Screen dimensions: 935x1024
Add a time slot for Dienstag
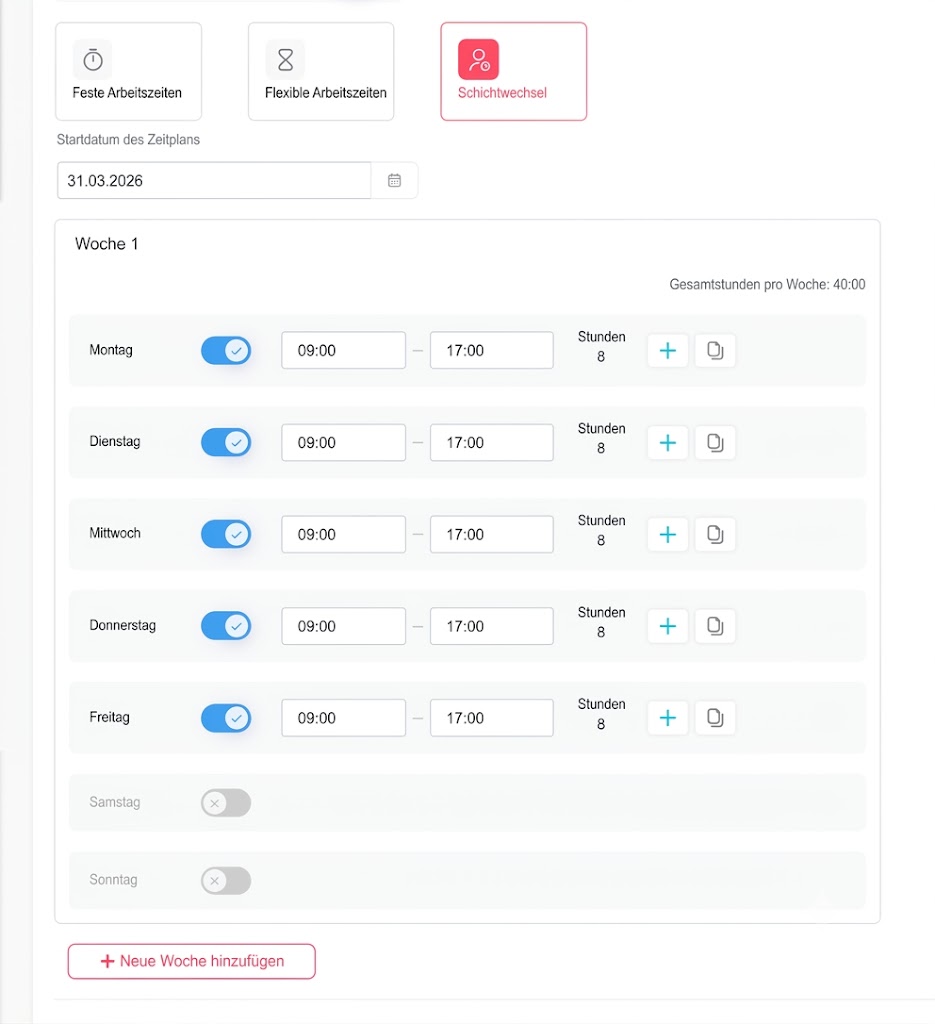coord(667,443)
